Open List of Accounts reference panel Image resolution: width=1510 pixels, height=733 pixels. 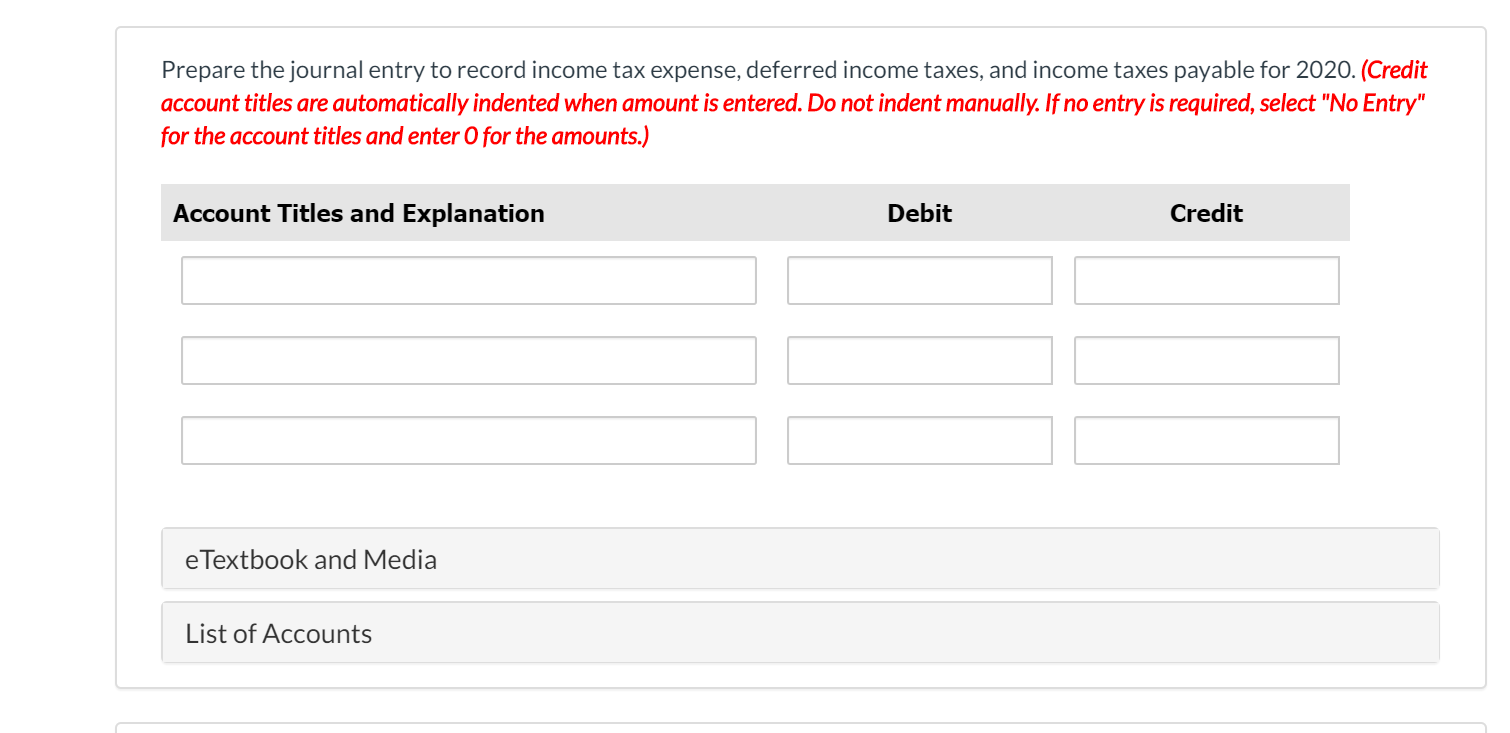[277, 632]
